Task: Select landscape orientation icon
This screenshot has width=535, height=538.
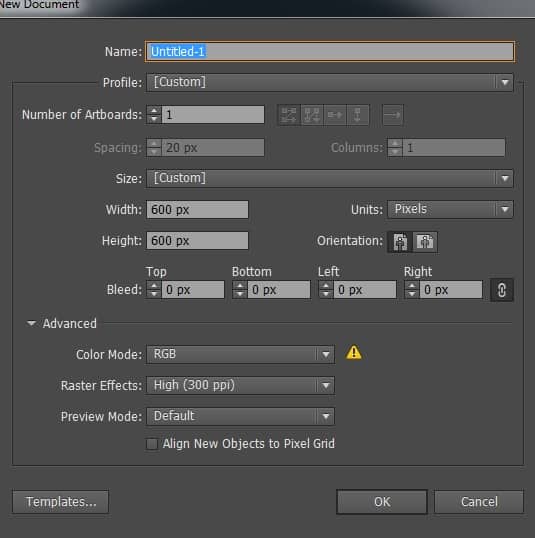Action: pos(425,242)
